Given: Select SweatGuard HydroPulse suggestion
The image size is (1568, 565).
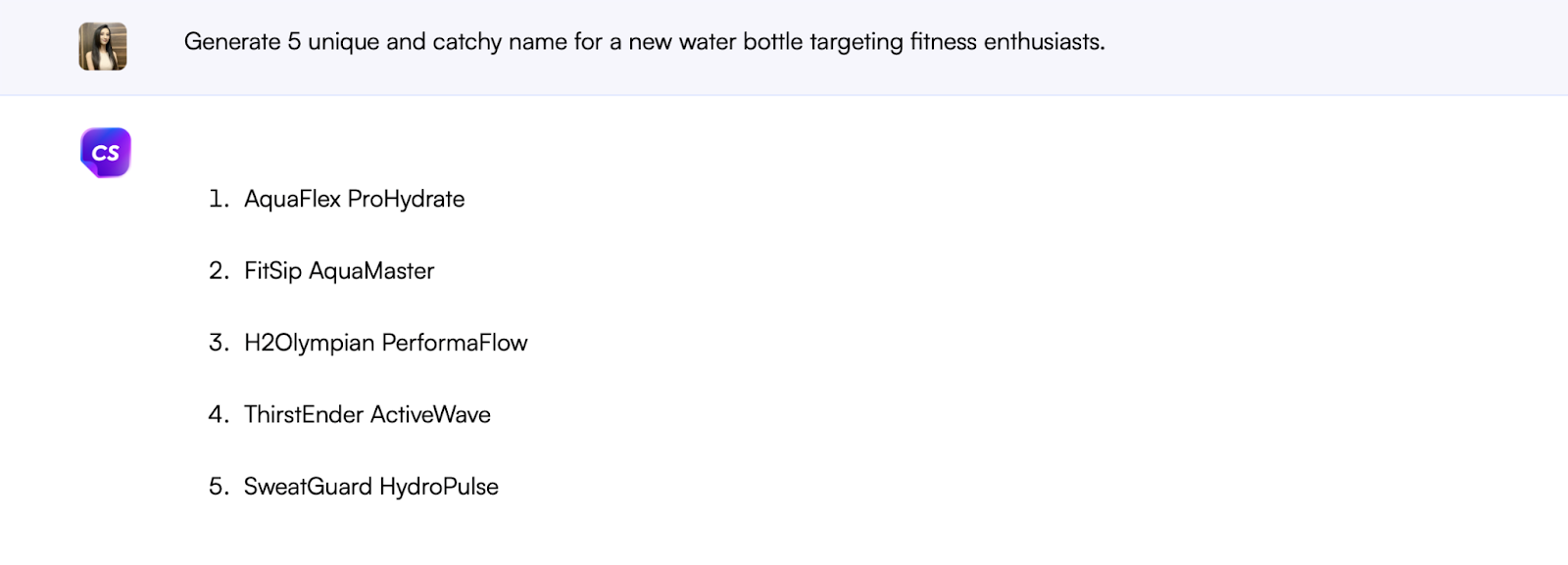Looking at the screenshot, I should click(370, 487).
